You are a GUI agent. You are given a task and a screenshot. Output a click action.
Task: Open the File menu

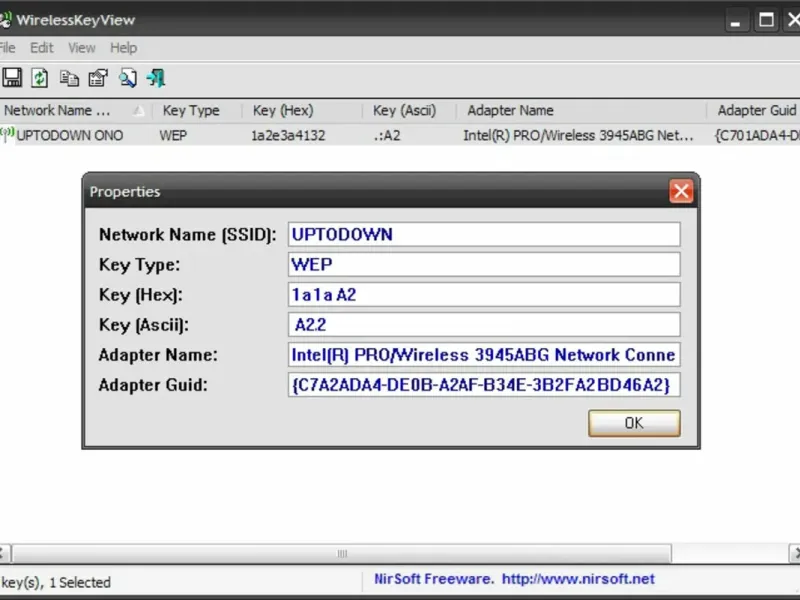pyautogui.click(x=7, y=48)
